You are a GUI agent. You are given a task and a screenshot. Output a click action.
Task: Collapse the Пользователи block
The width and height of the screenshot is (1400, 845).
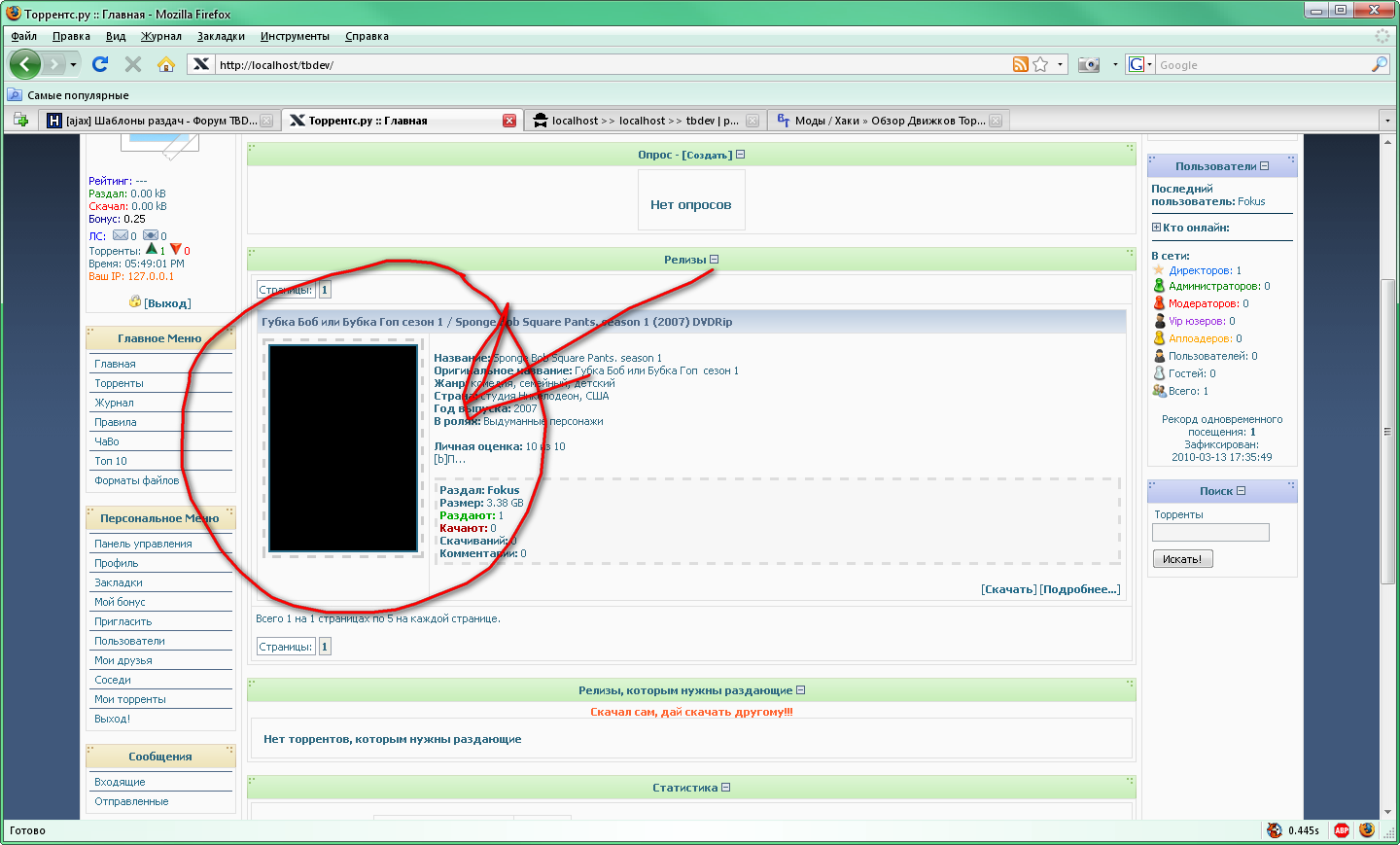(x=1265, y=166)
